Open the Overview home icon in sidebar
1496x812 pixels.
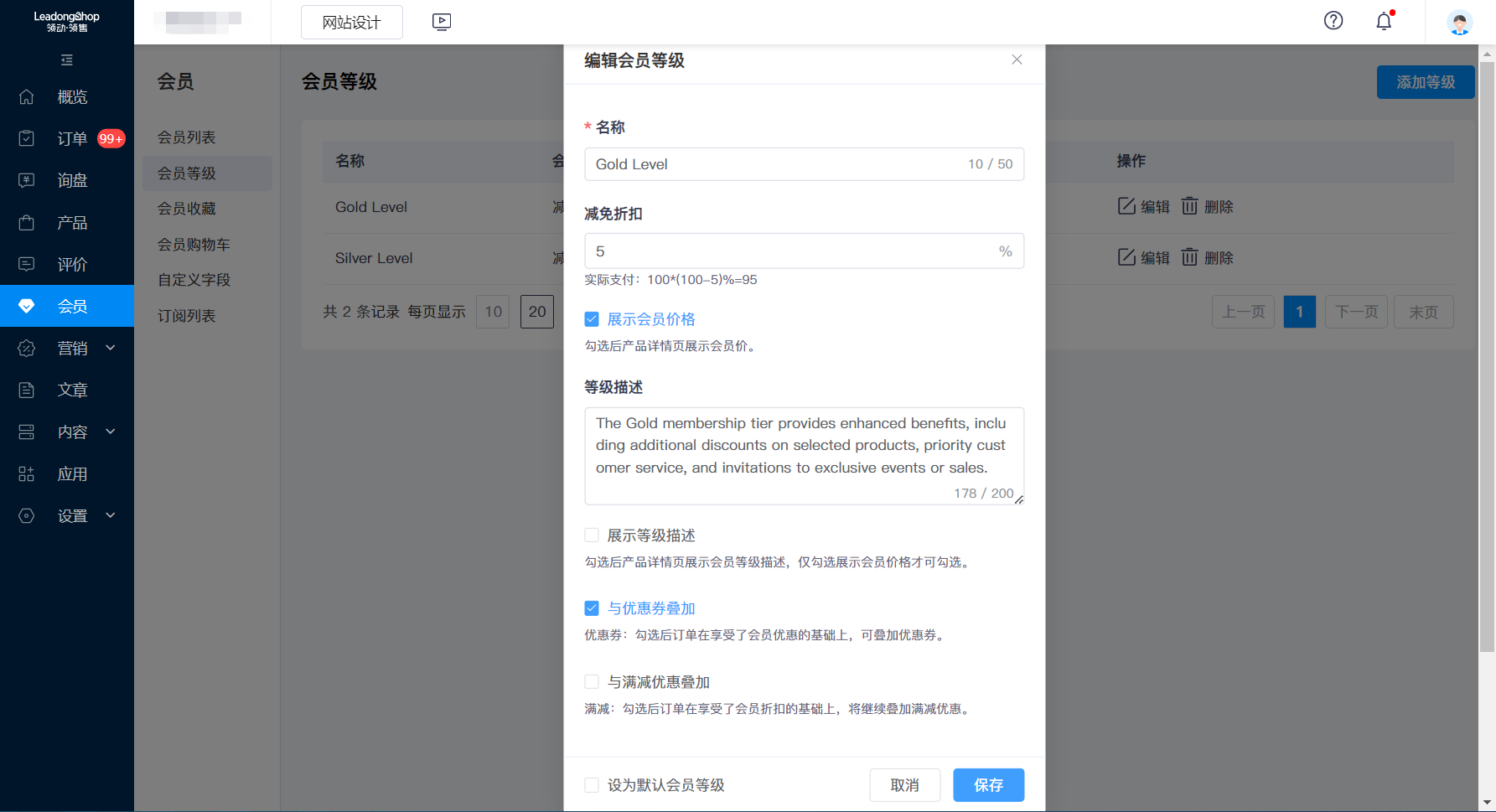27,97
